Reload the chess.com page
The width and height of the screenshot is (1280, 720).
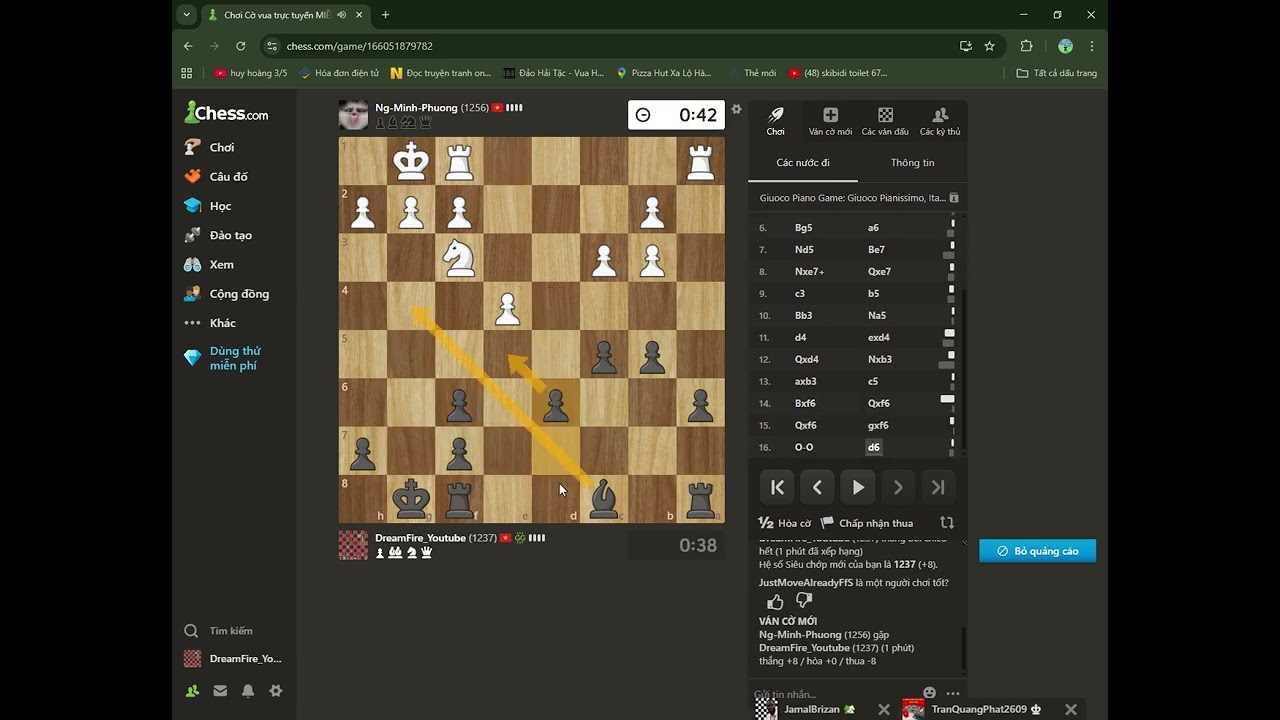pyautogui.click(x=240, y=46)
